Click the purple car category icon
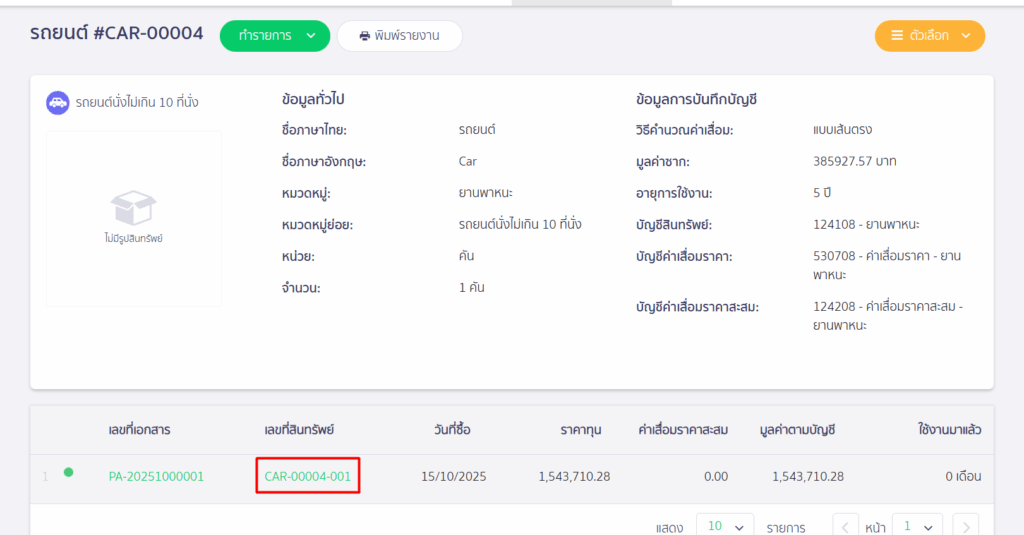 click(58, 102)
